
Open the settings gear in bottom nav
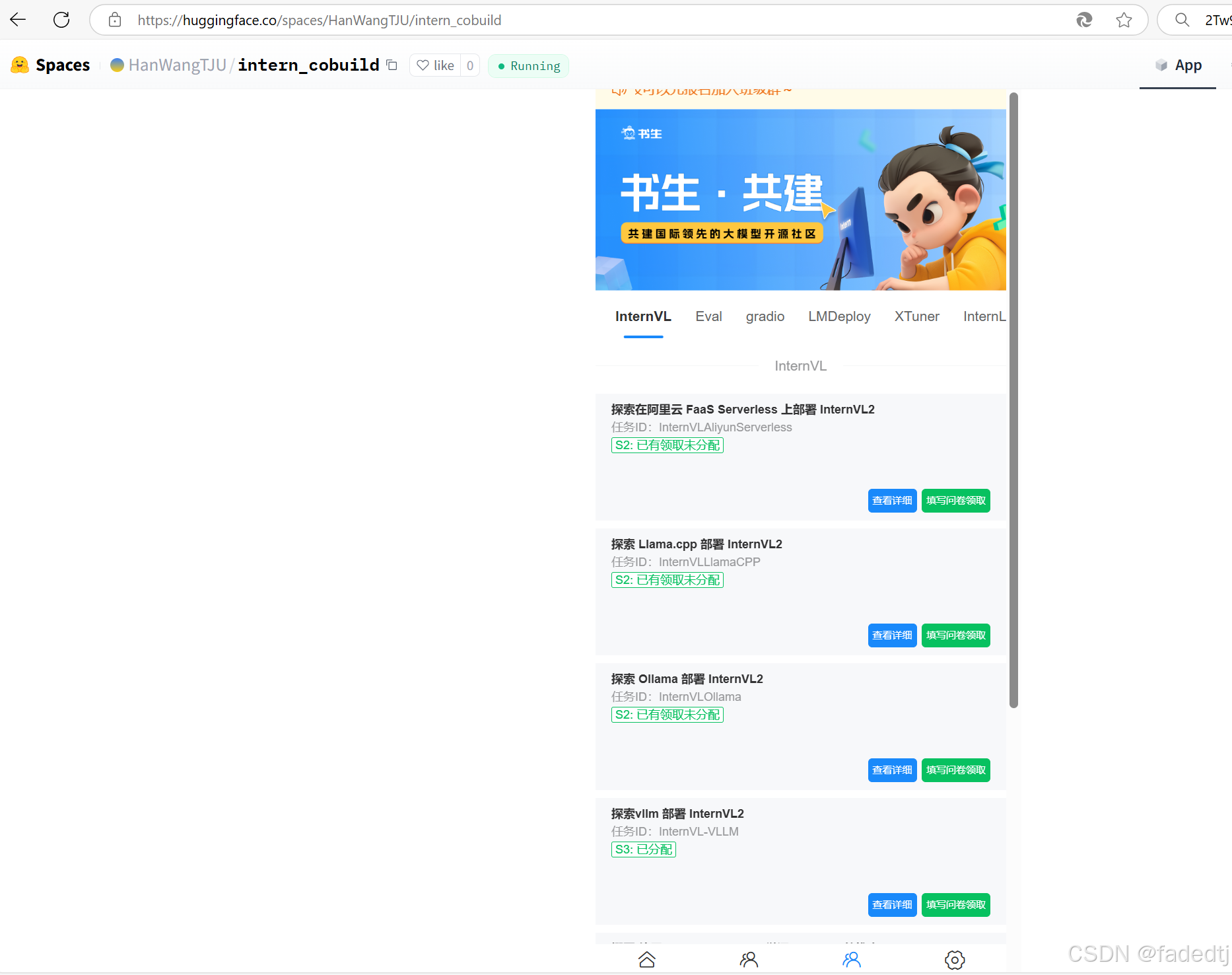[955, 959]
